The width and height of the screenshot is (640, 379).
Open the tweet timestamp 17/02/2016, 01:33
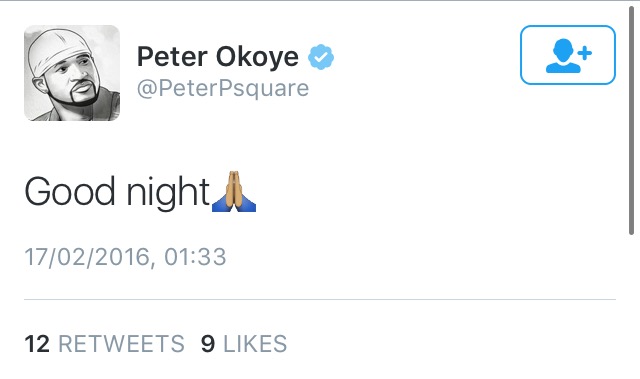[x=125, y=257]
